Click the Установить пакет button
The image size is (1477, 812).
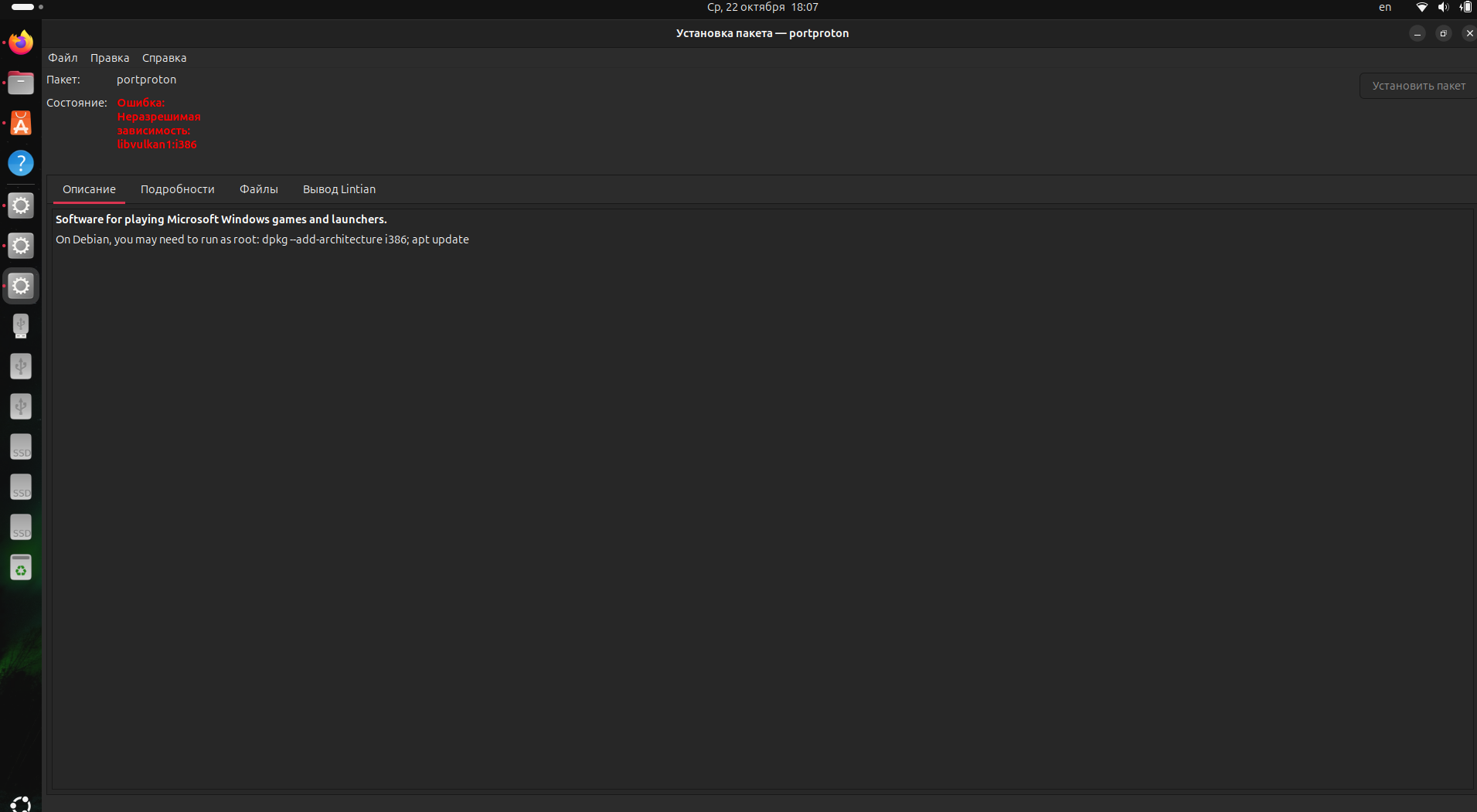point(1417,86)
